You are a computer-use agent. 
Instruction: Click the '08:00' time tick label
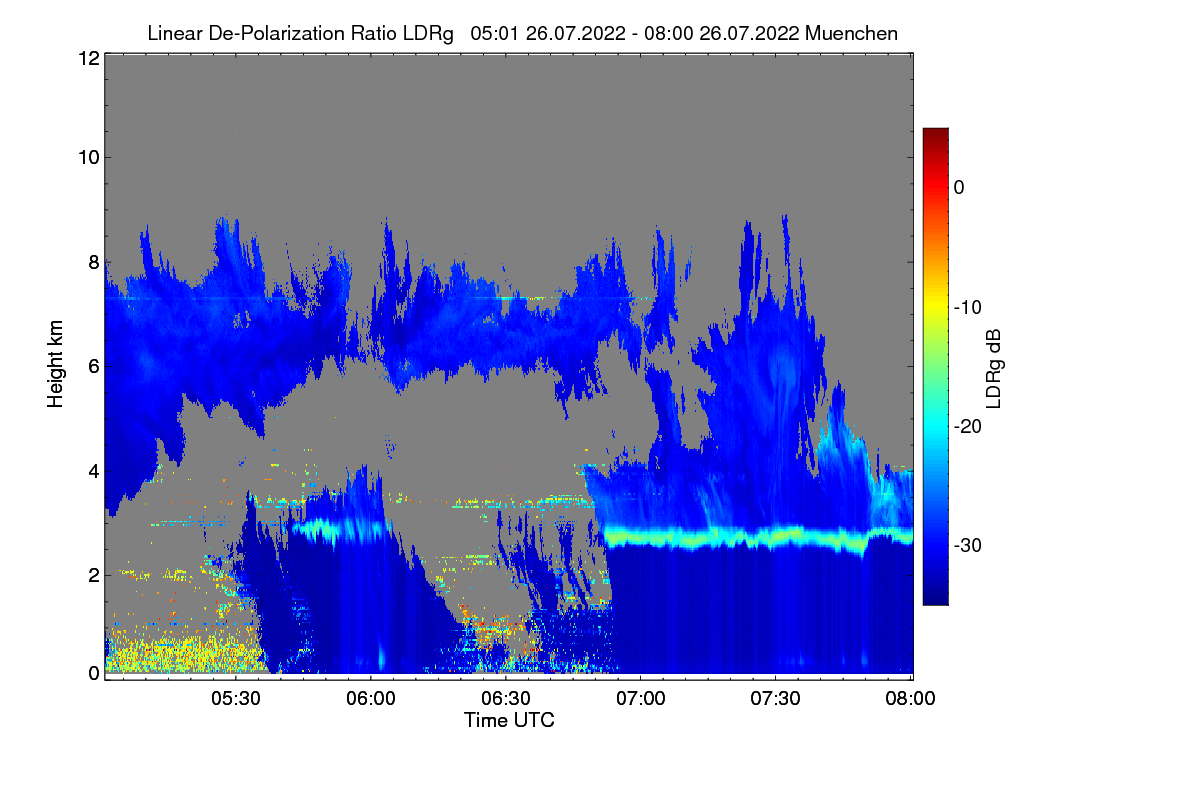coord(911,699)
